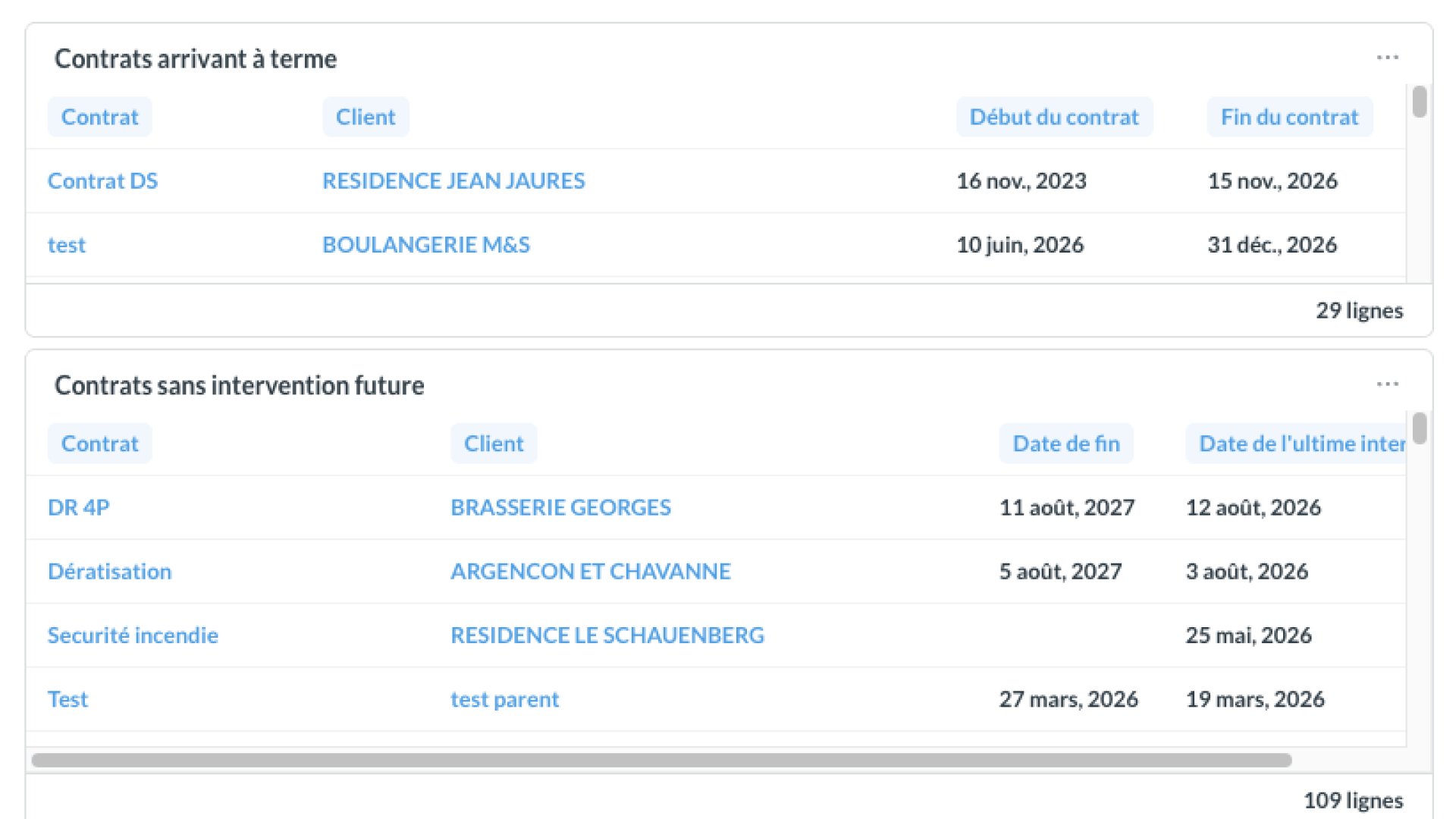Open the DR 4P contract
1456x819 pixels.
pyautogui.click(x=79, y=507)
